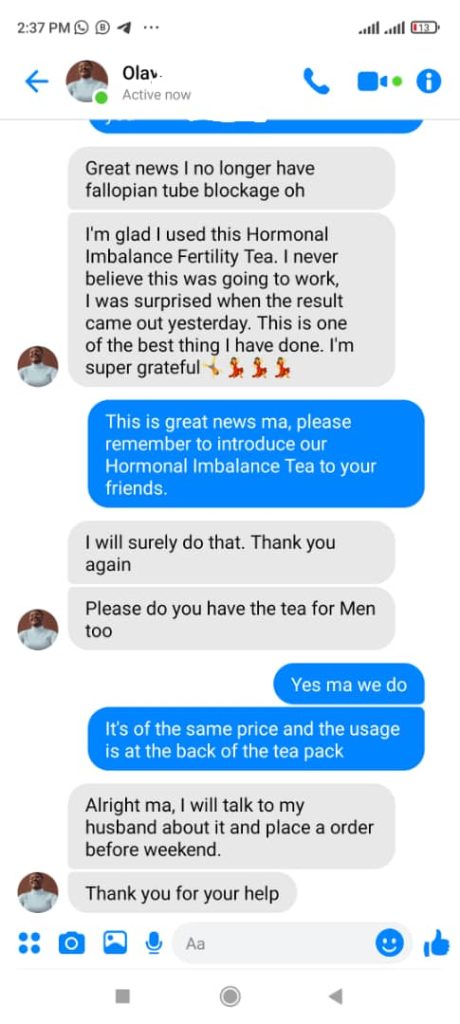Open conversation info with the info icon
This screenshot has width=460, height=1024.
429,82
